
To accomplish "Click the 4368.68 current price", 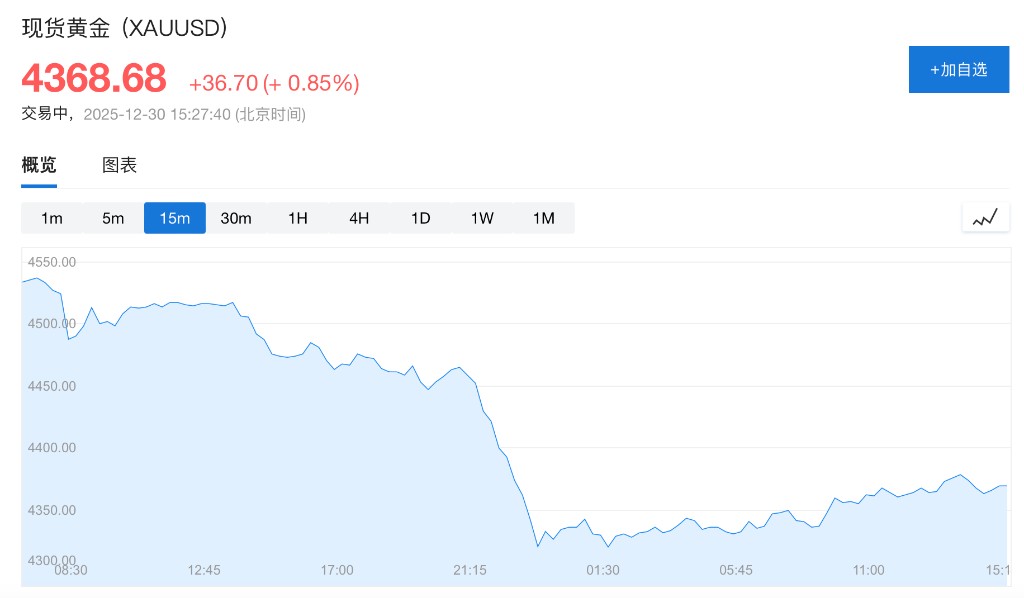I will (x=94, y=78).
